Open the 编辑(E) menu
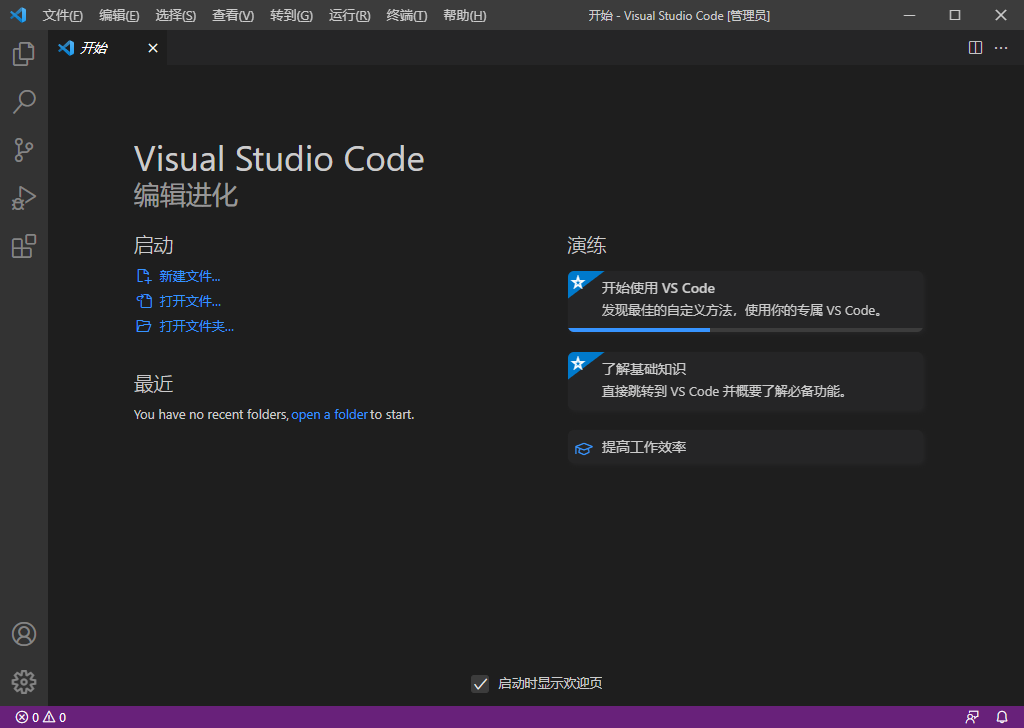Image resolution: width=1024 pixels, height=728 pixels. [x=119, y=16]
